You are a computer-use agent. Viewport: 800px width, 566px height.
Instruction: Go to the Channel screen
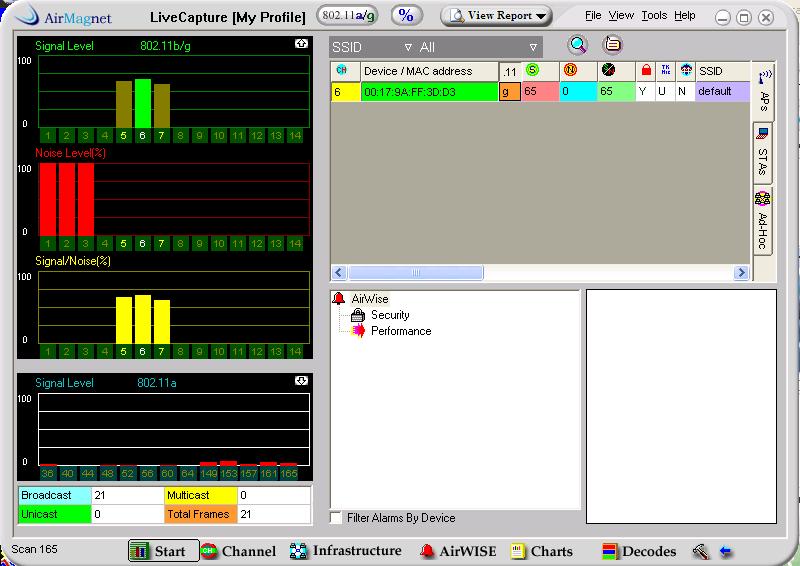[238, 551]
